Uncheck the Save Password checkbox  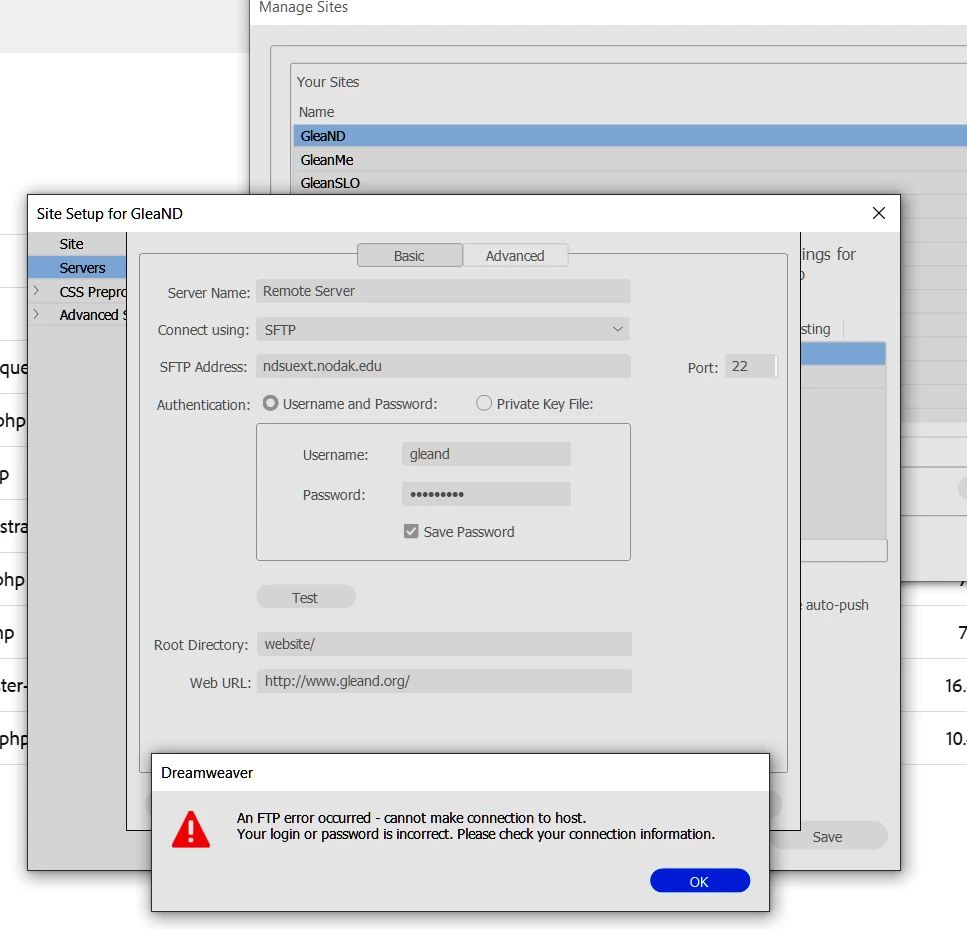[411, 531]
